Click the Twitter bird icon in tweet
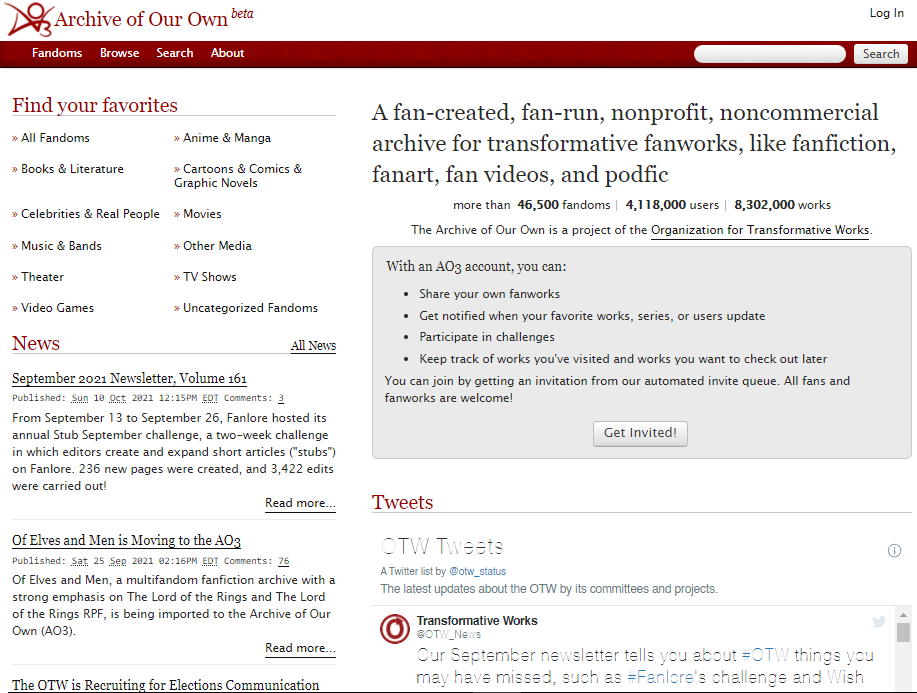917x693 pixels. (878, 621)
